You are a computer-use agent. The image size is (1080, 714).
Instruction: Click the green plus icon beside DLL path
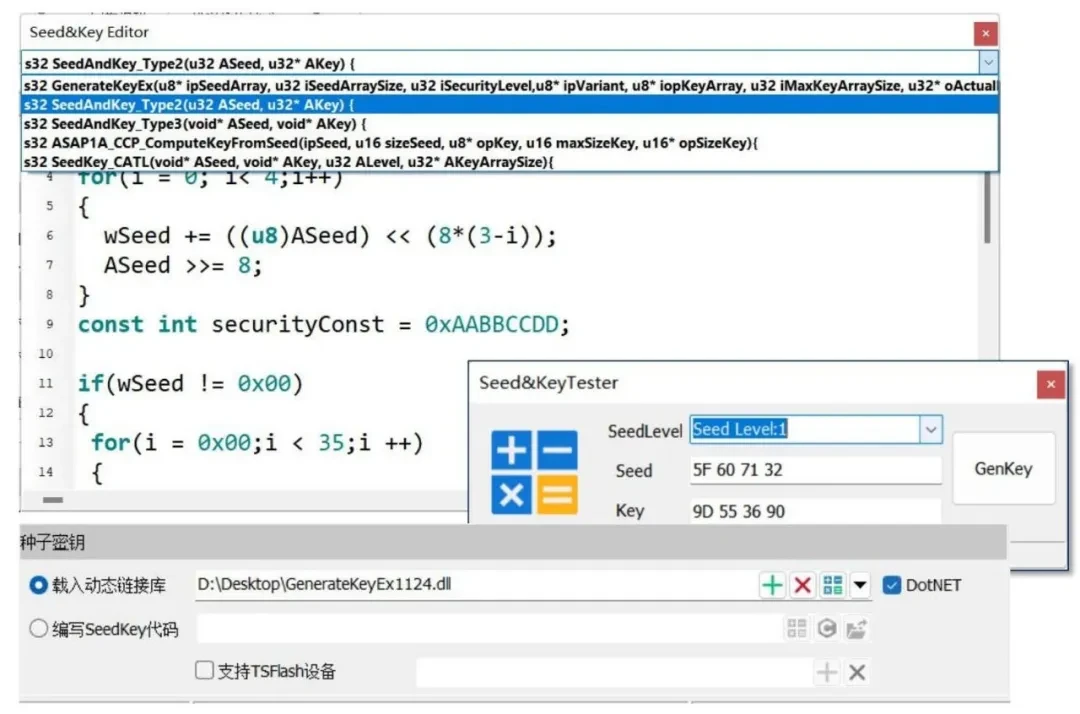[772, 586]
